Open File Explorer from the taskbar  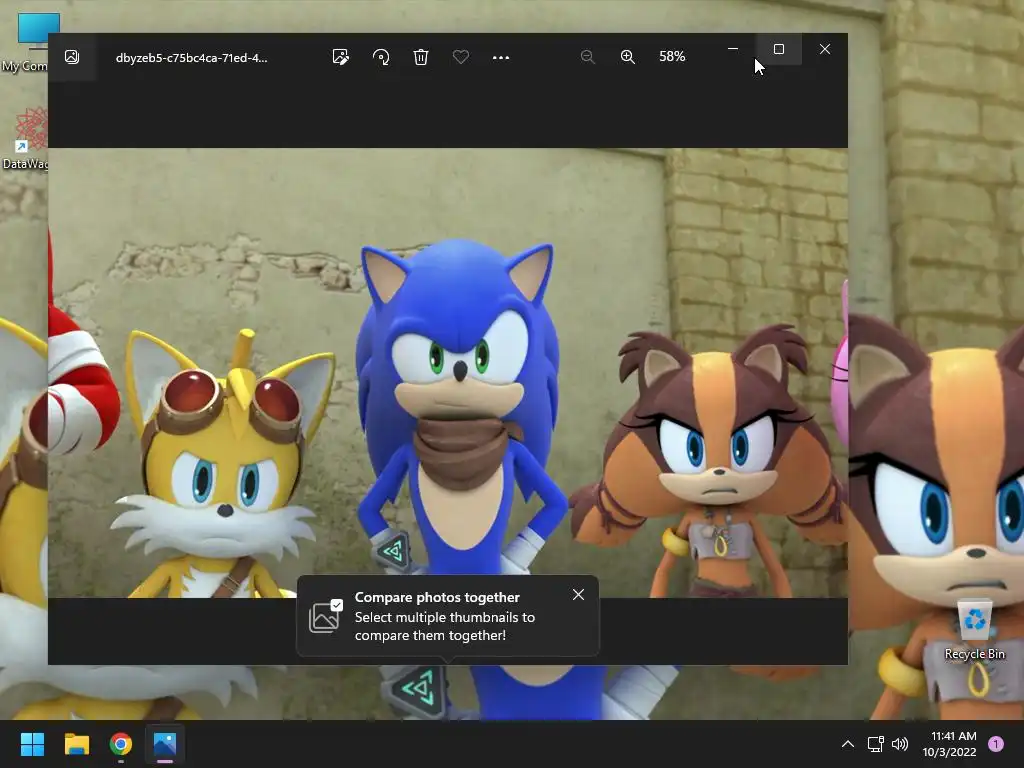coord(76,744)
